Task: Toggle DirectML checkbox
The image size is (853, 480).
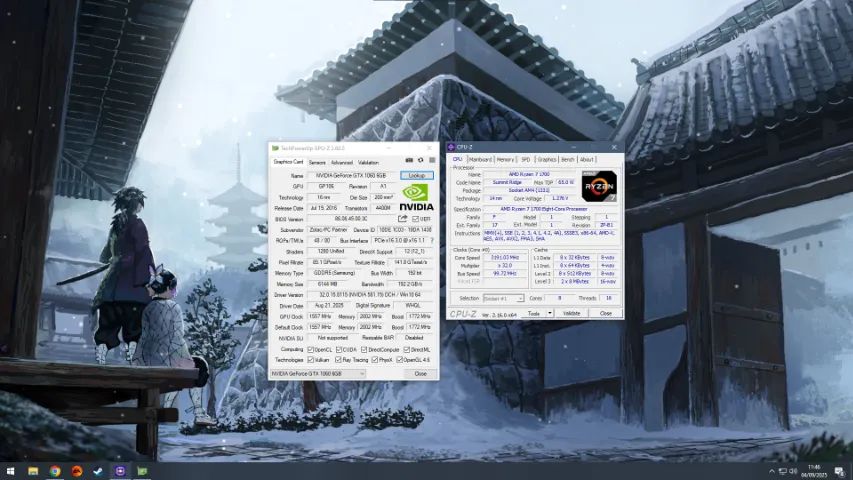Action: pos(406,349)
